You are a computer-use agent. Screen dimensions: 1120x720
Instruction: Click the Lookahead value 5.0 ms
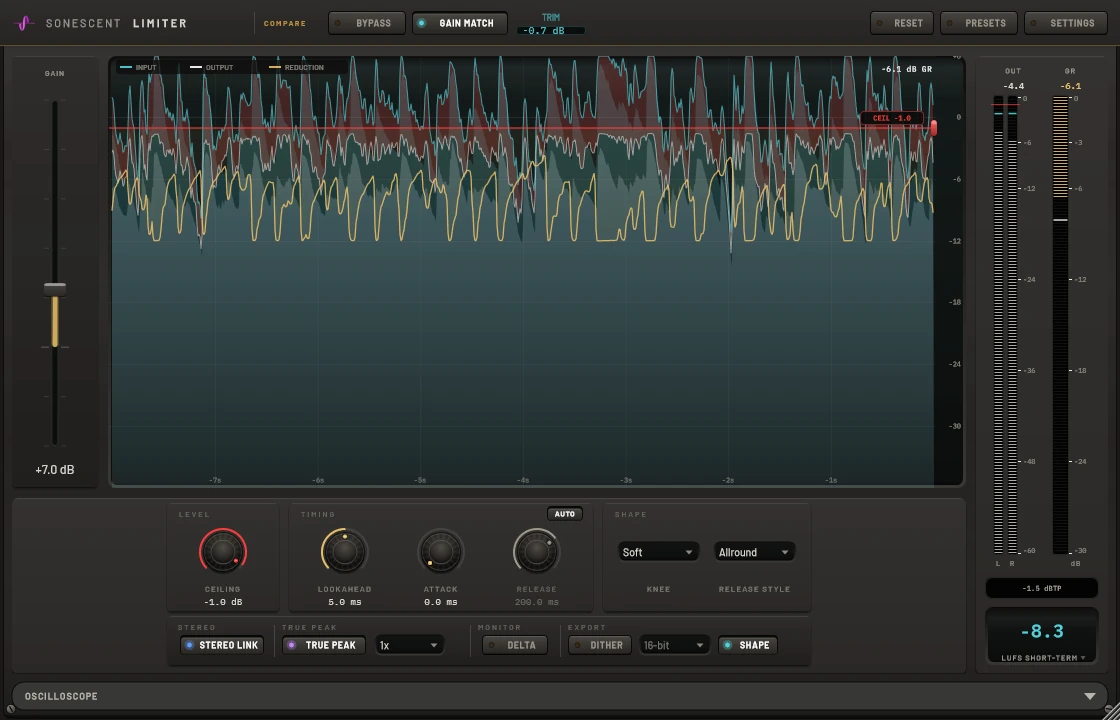pyautogui.click(x=344, y=602)
